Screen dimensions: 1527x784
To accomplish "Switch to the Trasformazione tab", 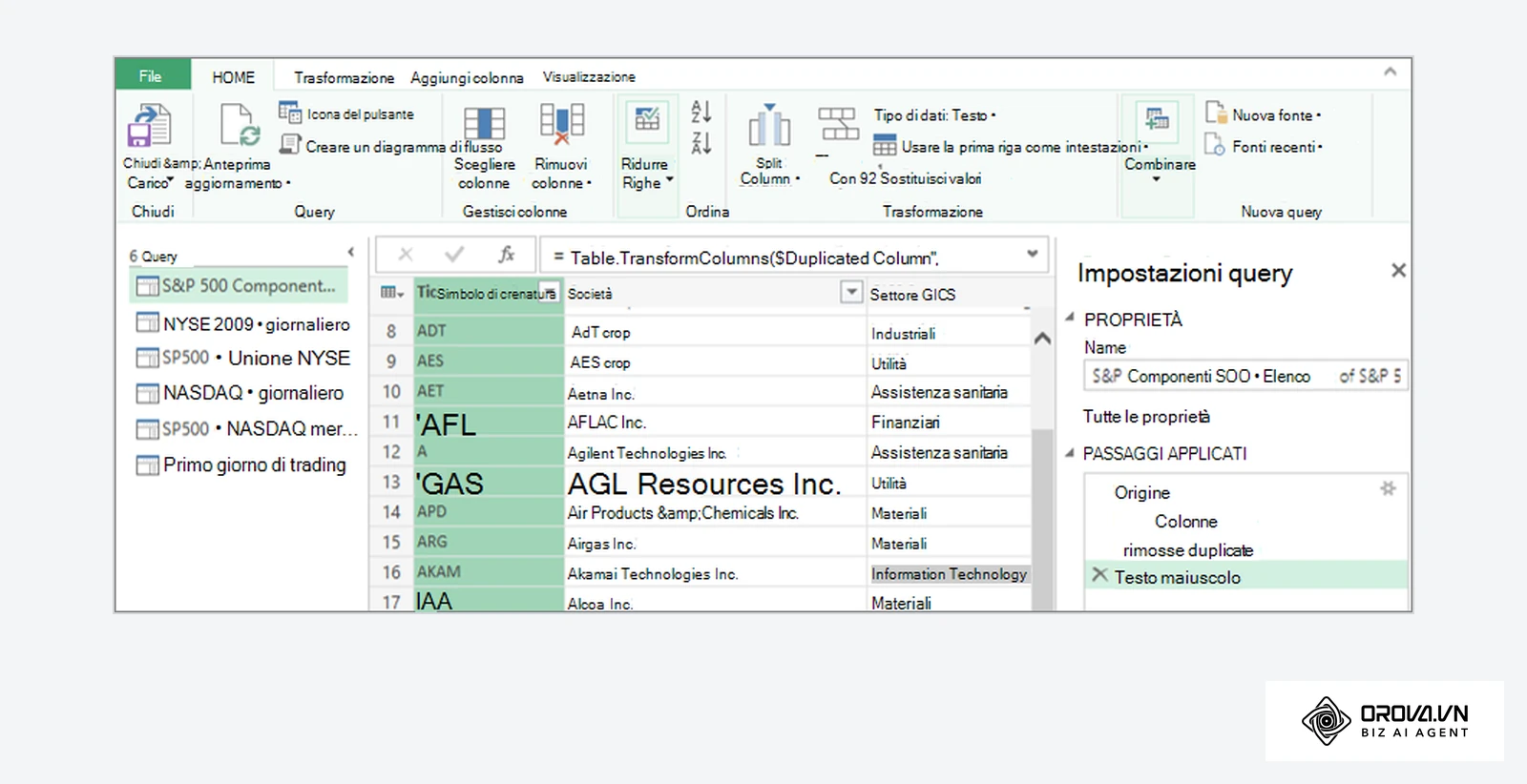I will (x=344, y=77).
